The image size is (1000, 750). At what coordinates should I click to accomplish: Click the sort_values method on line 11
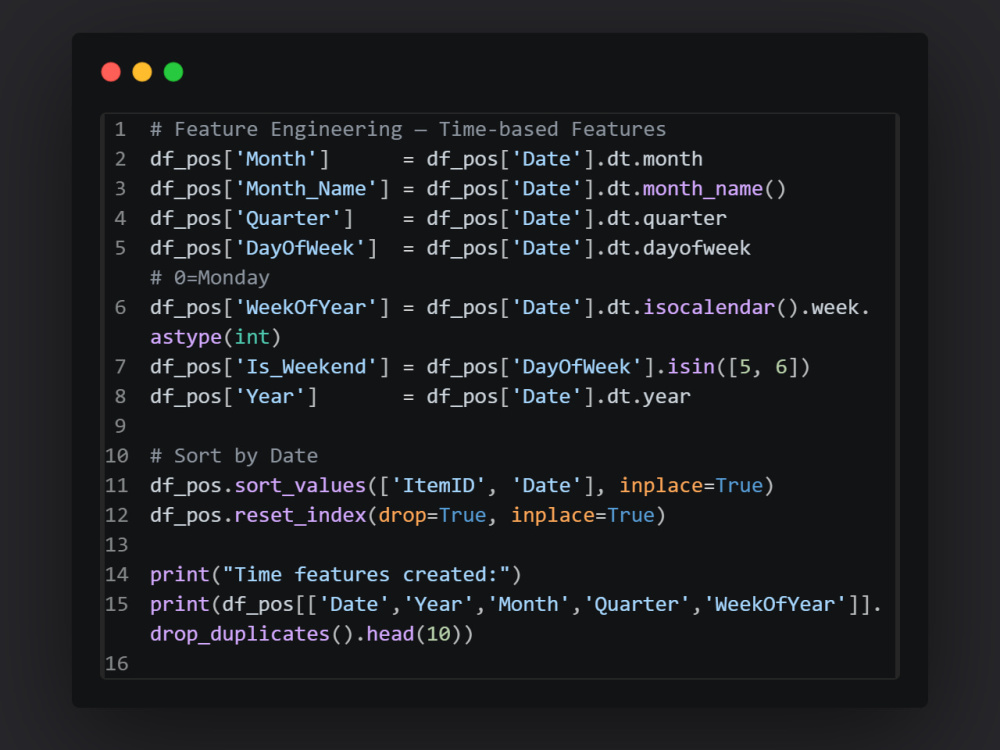pos(300,485)
